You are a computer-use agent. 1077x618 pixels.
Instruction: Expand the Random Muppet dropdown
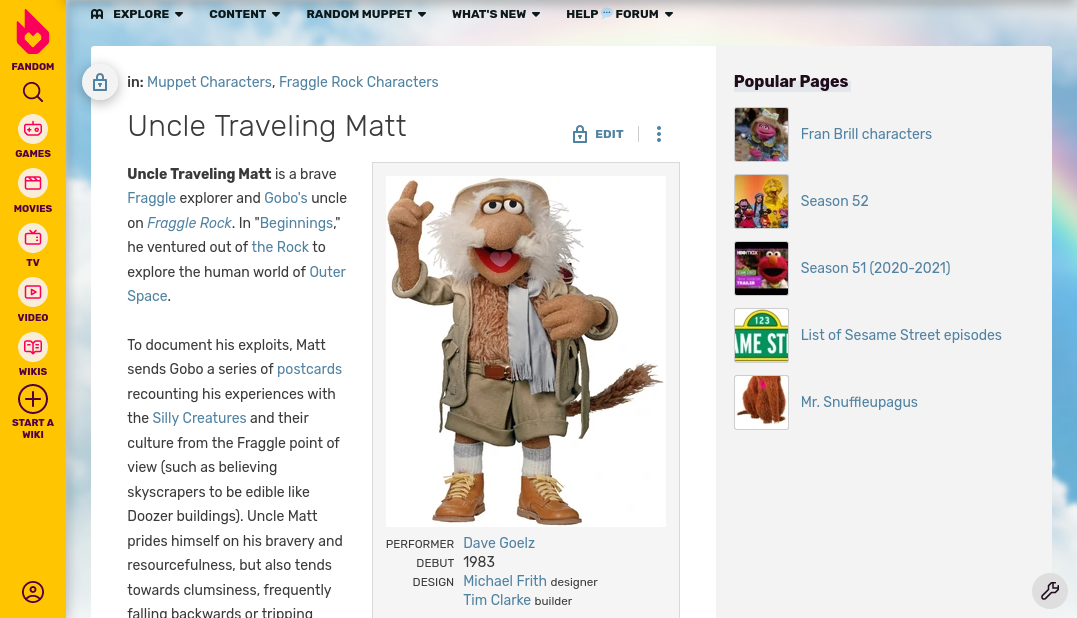tap(367, 14)
